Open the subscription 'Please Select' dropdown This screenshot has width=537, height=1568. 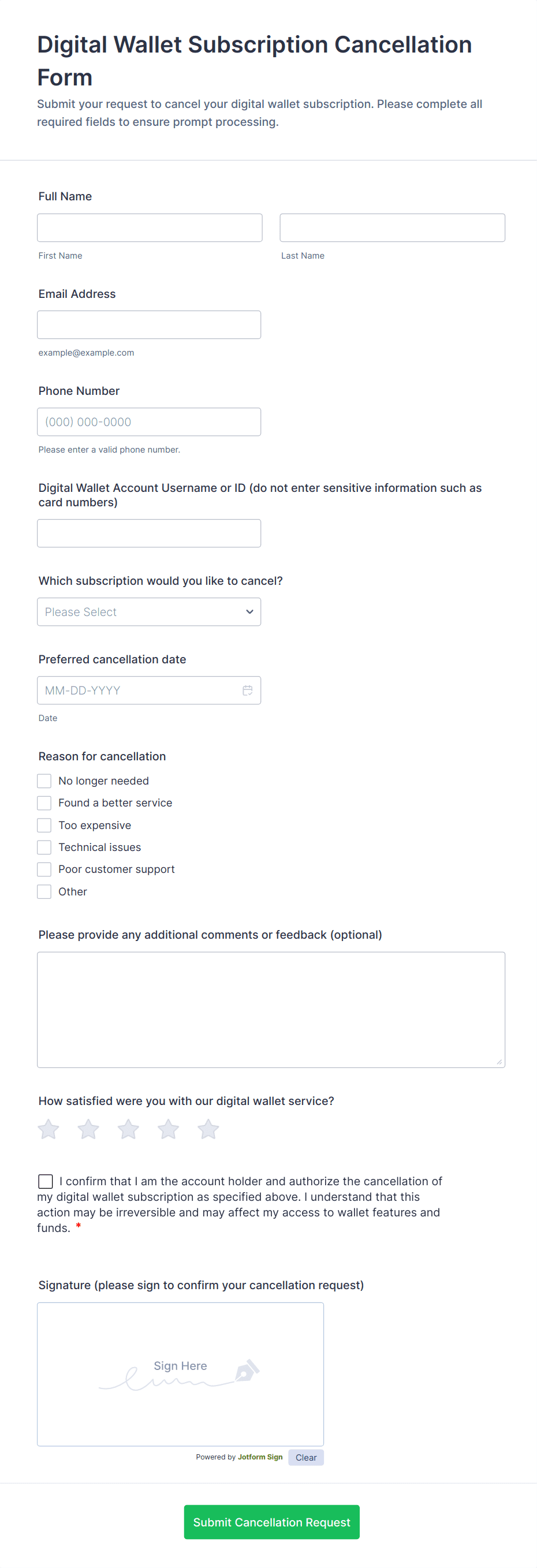148,612
